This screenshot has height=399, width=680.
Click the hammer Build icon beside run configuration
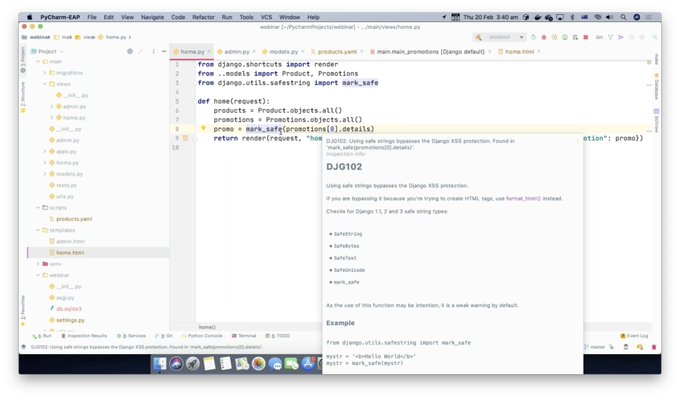[478, 37]
